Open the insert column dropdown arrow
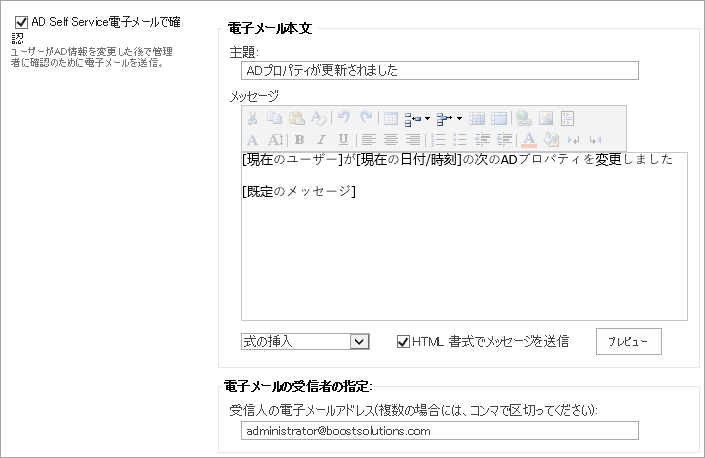705x458 pixels. tap(459, 119)
